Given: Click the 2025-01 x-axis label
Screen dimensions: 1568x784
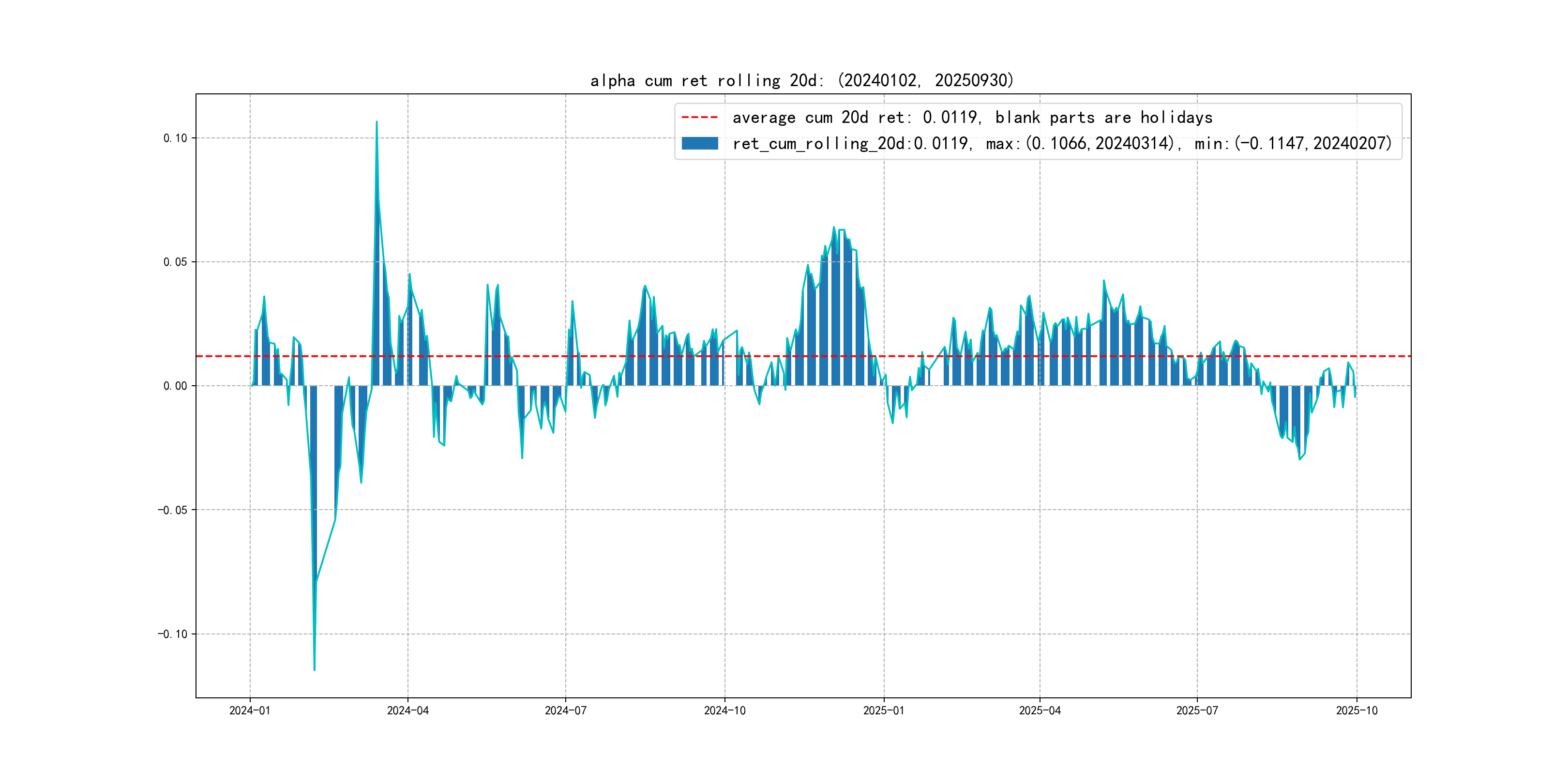Looking at the screenshot, I should [x=884, y=710].
